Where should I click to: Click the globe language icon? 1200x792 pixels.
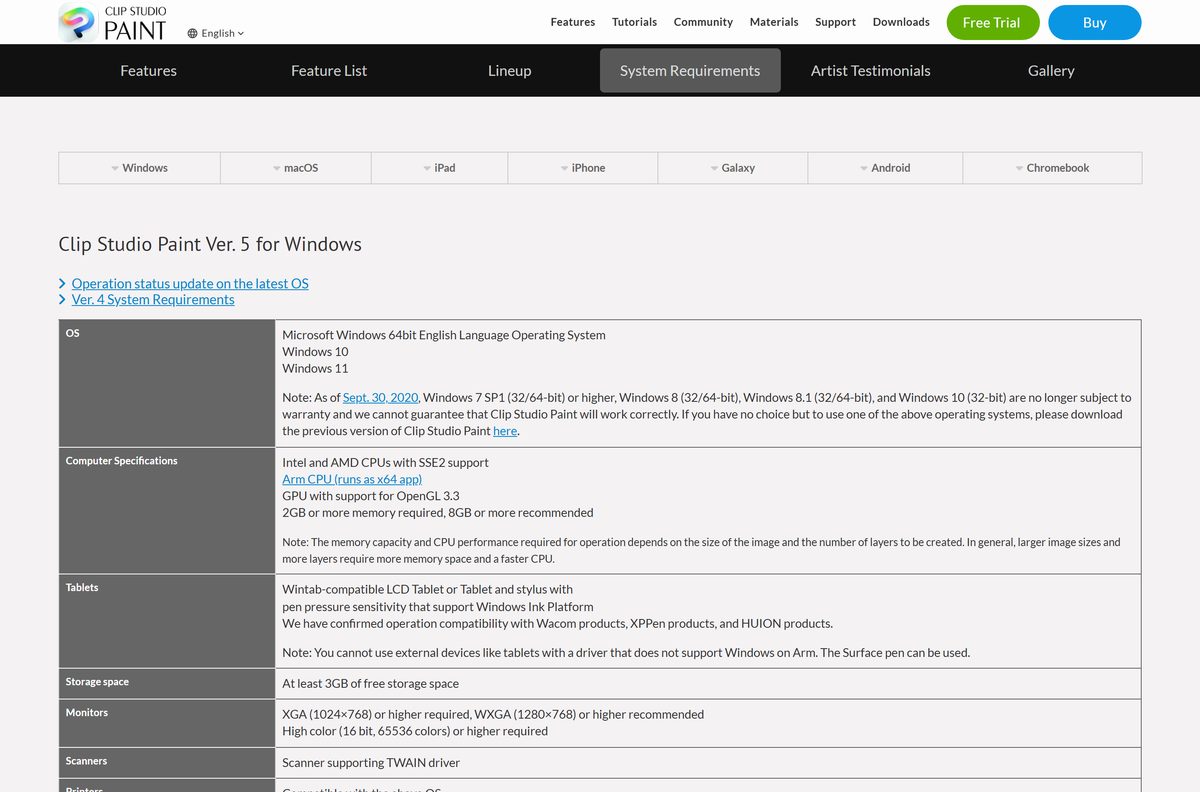tap(192, 33)
